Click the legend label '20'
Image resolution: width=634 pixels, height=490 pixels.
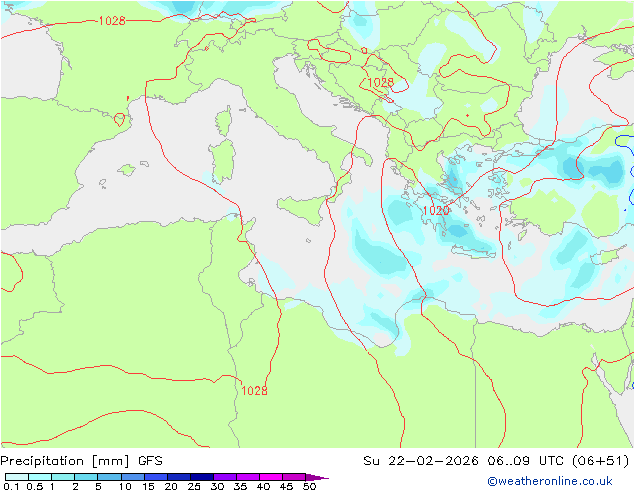[x=171, y=486]
